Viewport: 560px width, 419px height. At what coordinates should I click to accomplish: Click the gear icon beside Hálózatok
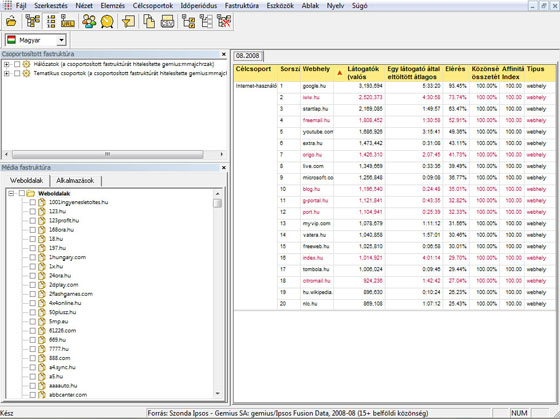coord(26,64)
